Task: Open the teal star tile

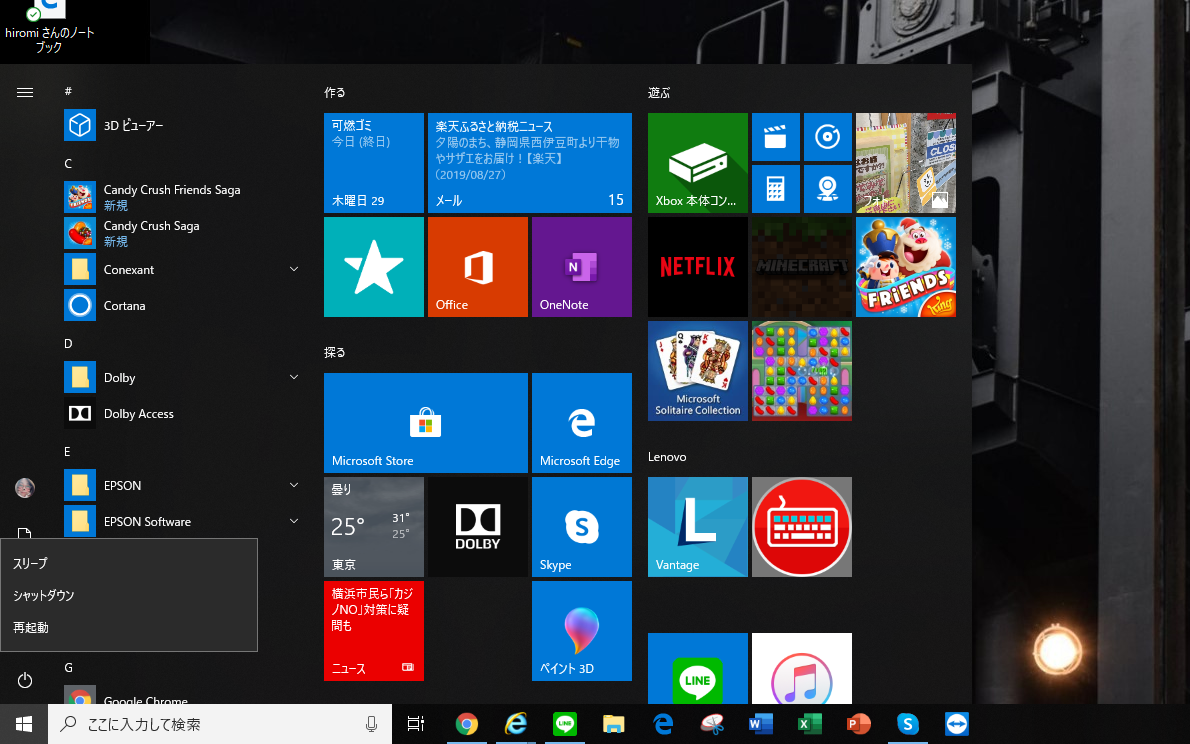Action: pyautogui.click(x=373, y=266)
